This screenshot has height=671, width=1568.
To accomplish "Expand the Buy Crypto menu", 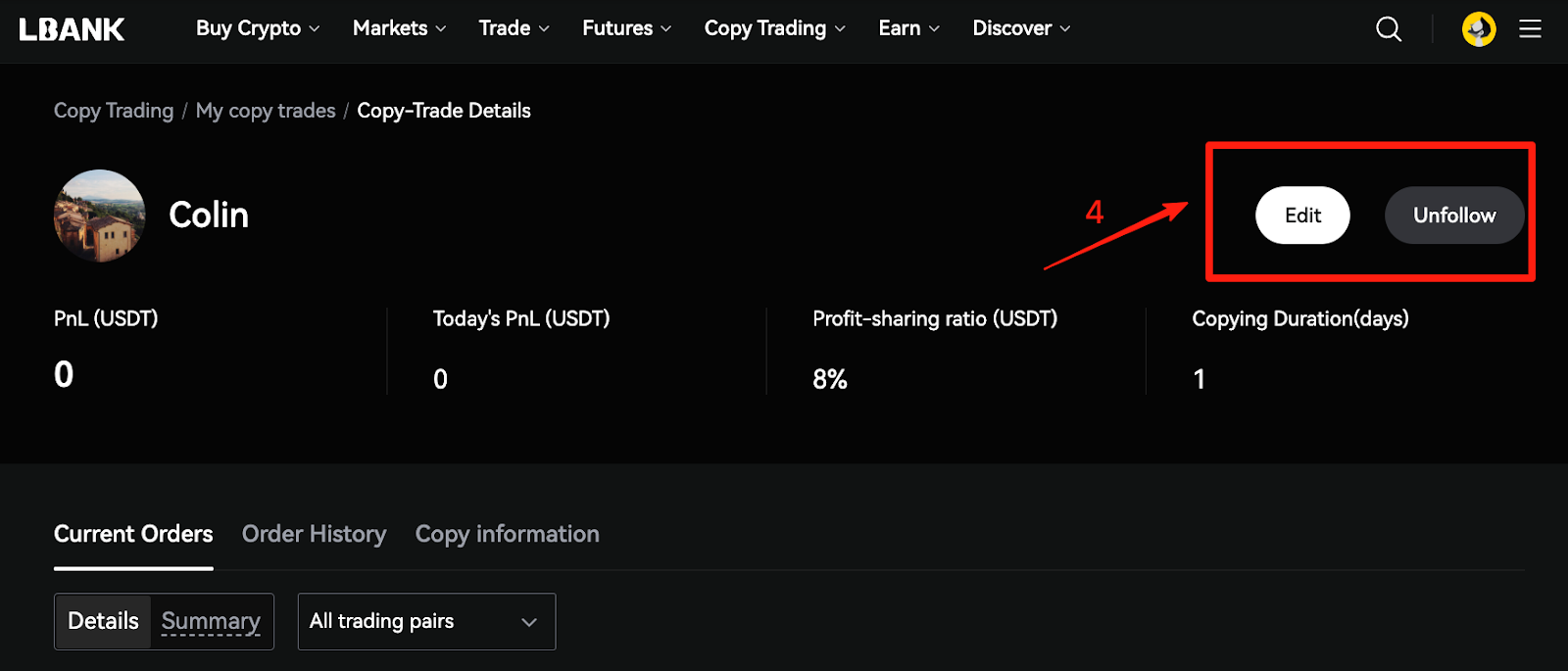I will click(x=258, y=28).
